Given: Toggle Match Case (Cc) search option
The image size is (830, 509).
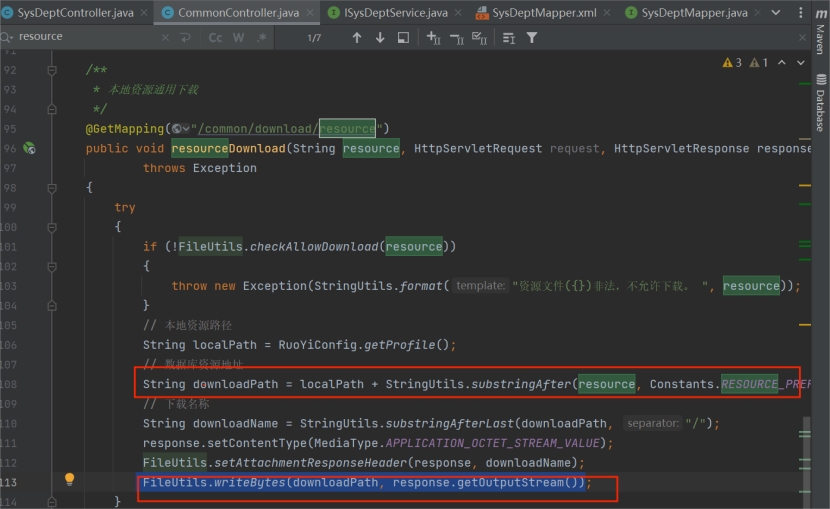Looking at the screenshot, I should tap(215, 37).
